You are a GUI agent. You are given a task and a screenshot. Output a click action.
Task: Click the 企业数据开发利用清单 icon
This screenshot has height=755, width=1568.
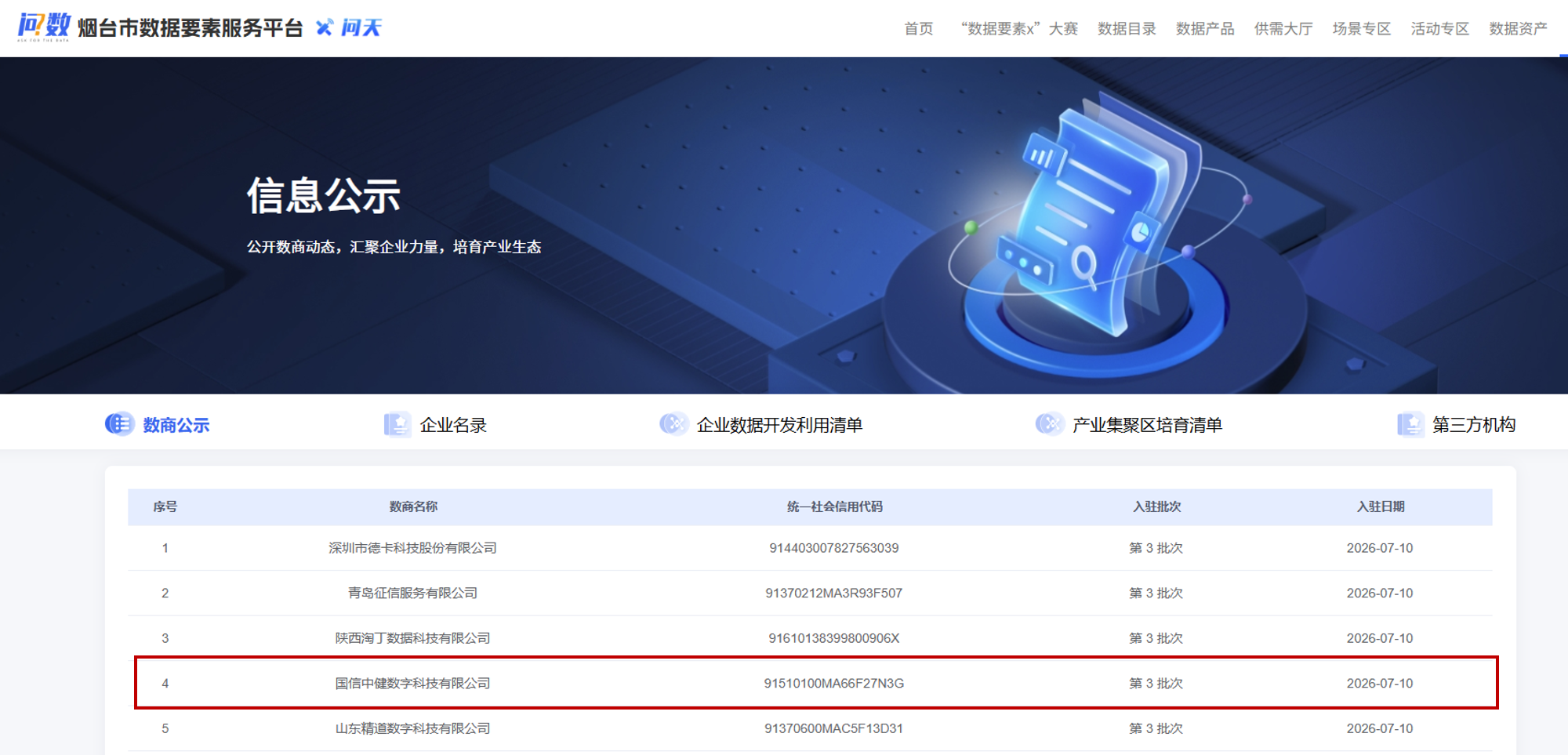(673, 424)
